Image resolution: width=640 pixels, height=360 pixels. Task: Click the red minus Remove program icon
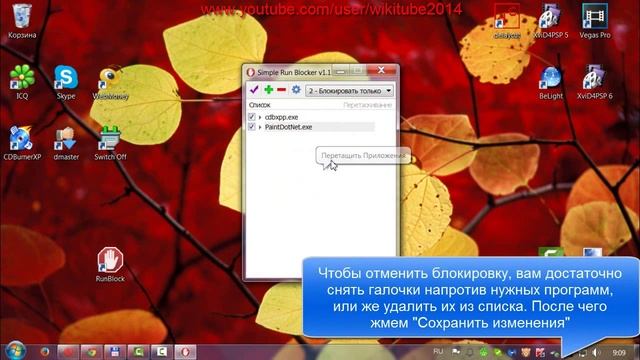point(282,89)
